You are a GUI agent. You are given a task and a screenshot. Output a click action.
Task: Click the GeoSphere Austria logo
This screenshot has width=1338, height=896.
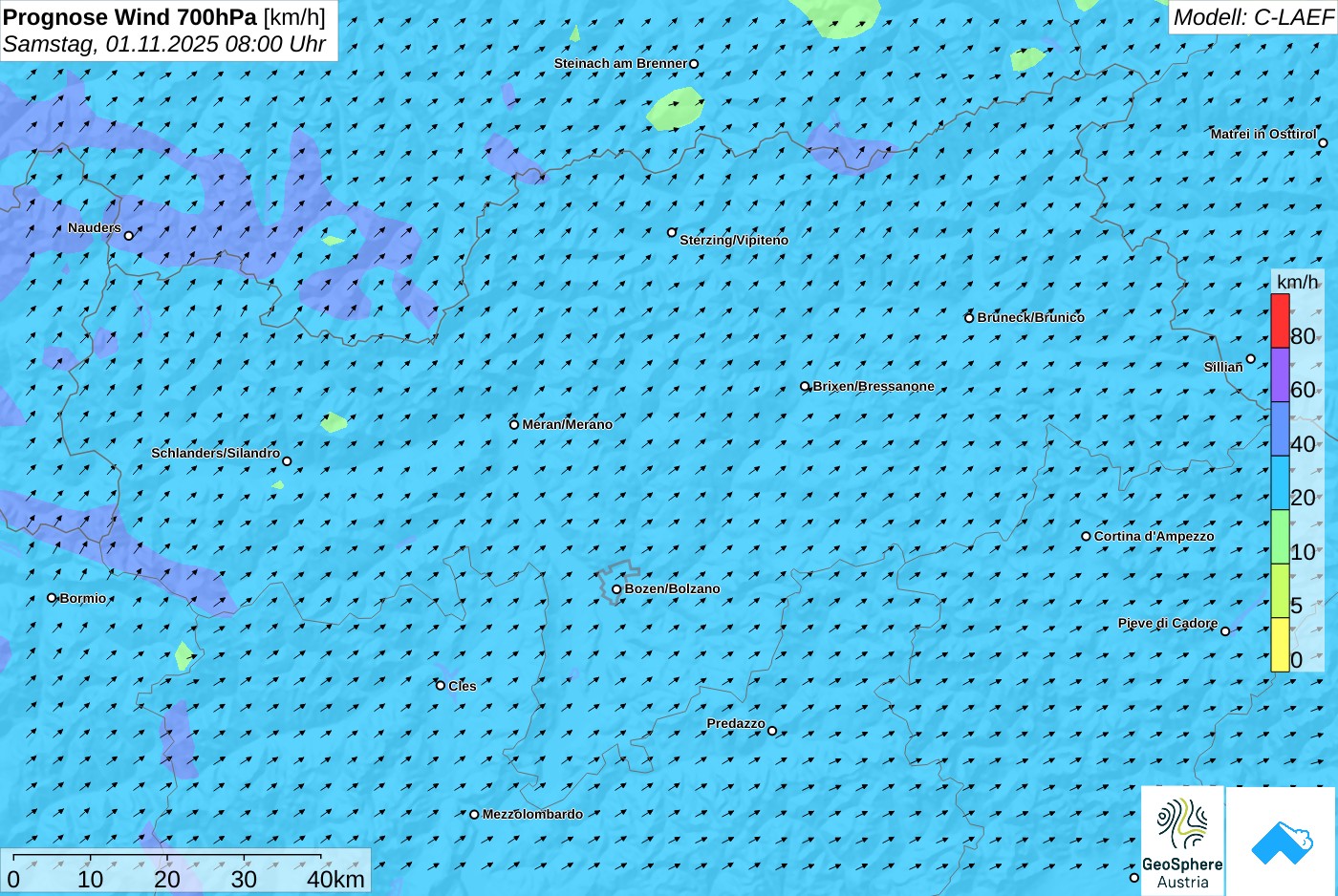(x=1182, y=841)
